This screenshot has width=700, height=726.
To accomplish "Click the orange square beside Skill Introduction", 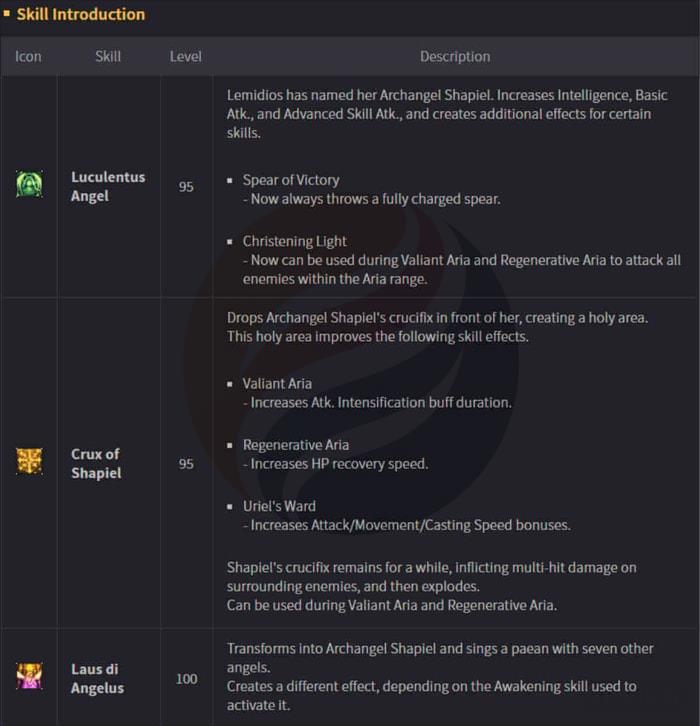I will [x=7, y=14].
